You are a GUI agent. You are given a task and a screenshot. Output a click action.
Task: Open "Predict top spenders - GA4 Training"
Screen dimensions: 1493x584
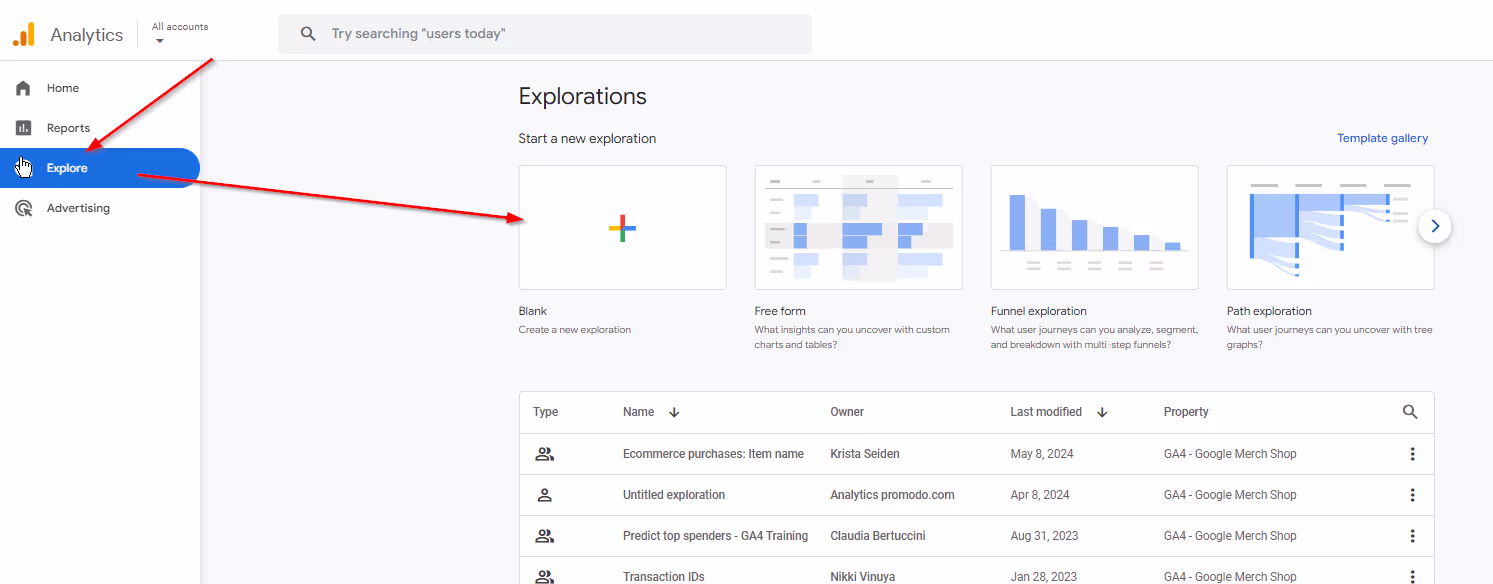(x=715, y=536)
